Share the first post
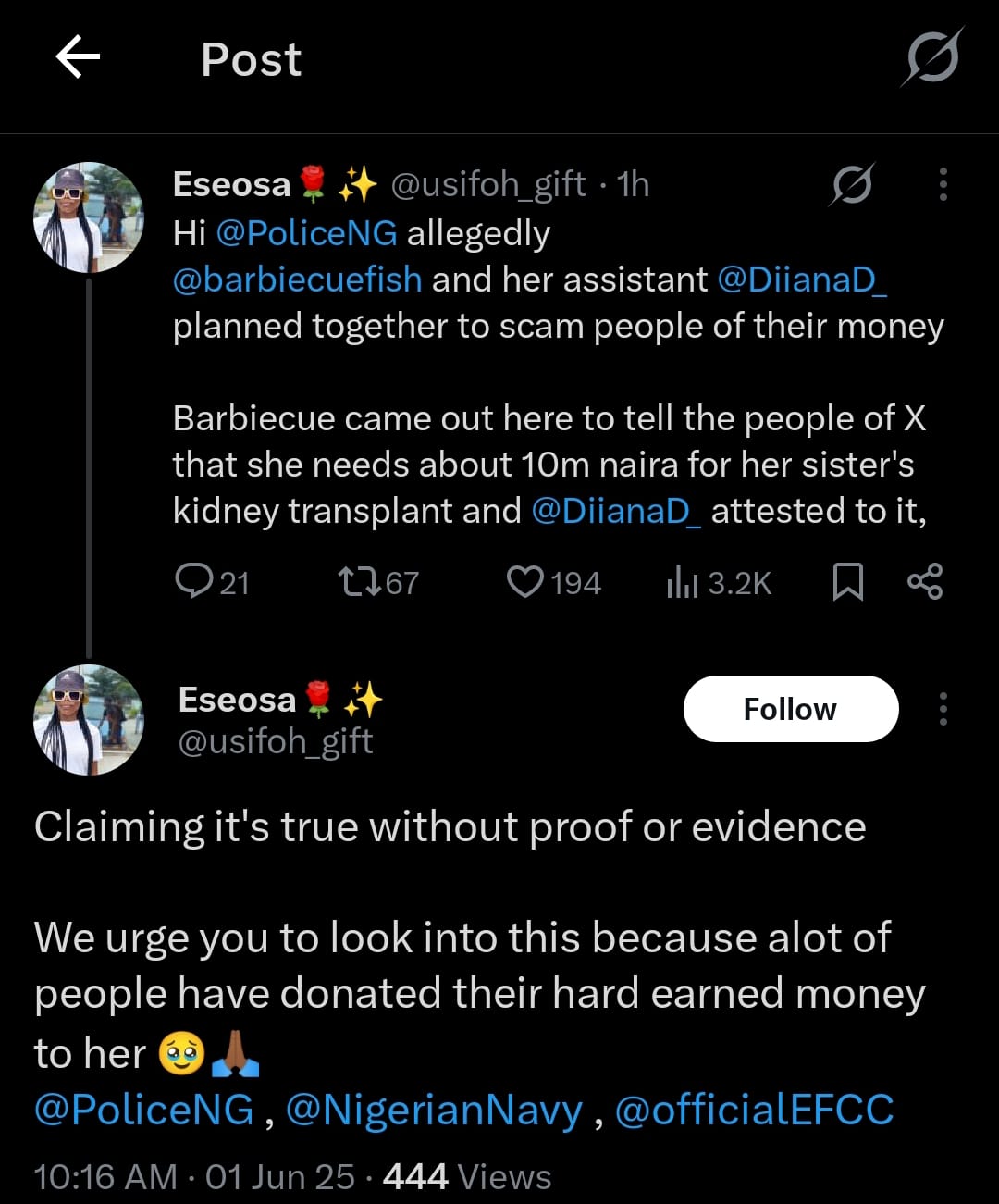Image resolution: width=999 pixels, height=1204 pixels. [x=925, y=582]
